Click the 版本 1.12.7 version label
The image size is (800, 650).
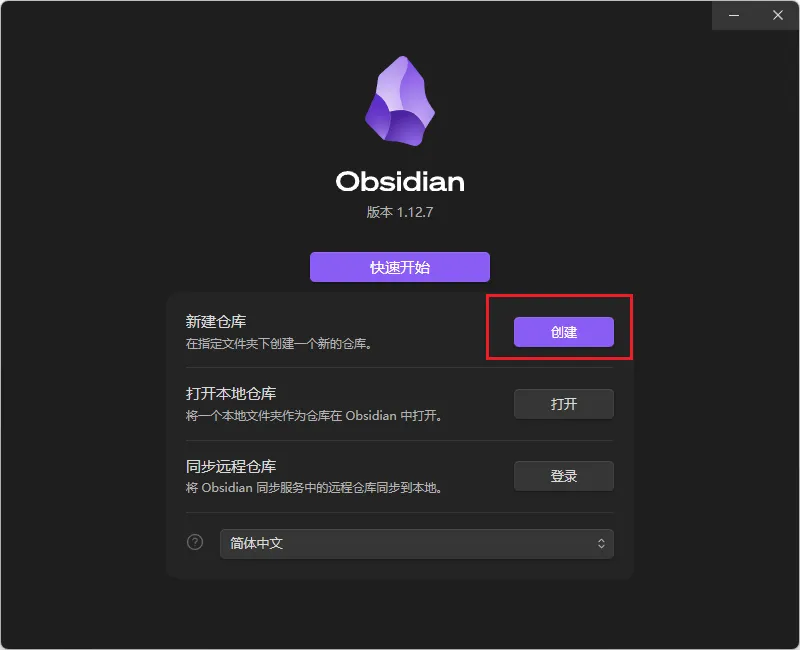click(399, 212)
